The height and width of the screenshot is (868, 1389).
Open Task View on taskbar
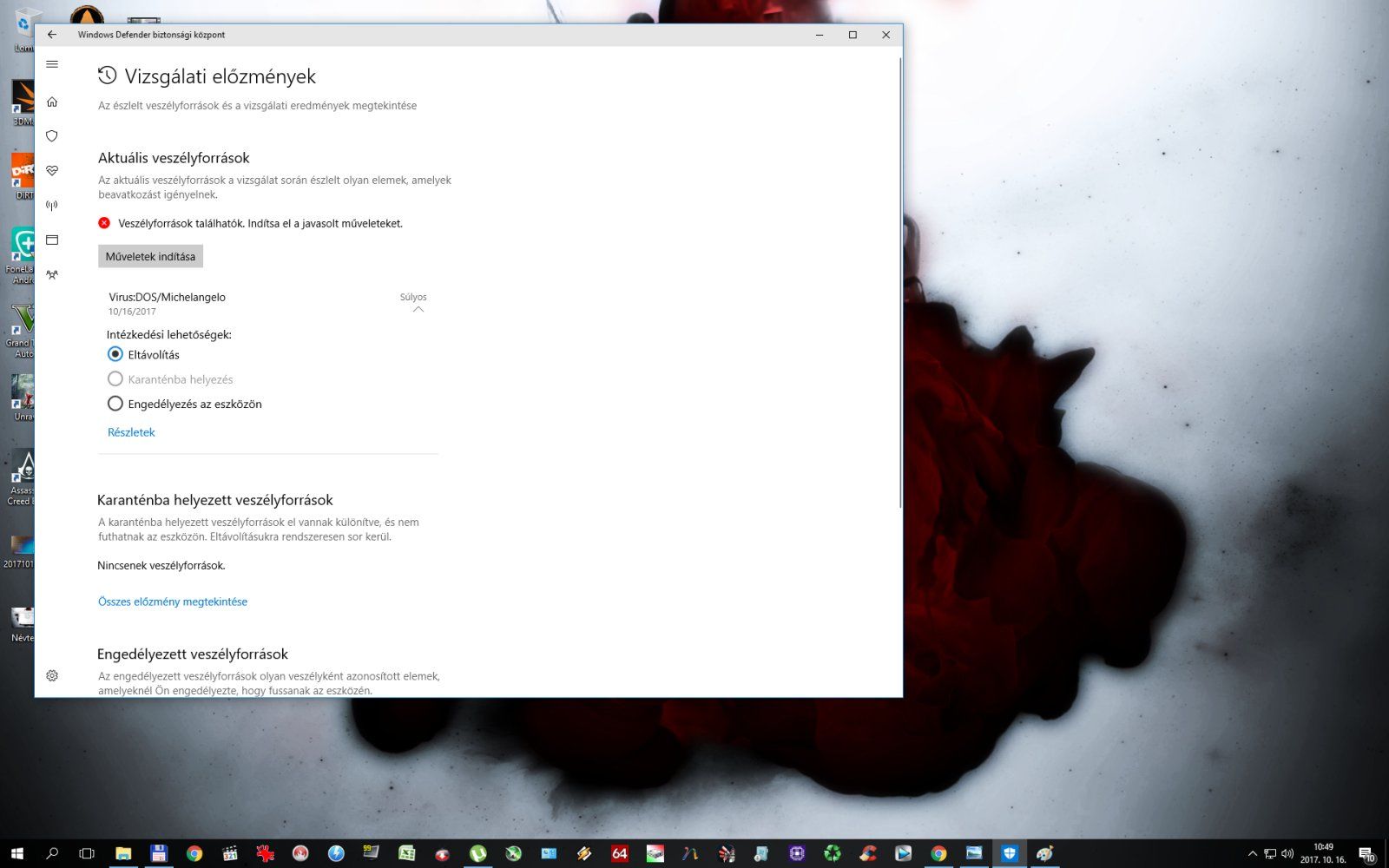coord(87,853)
